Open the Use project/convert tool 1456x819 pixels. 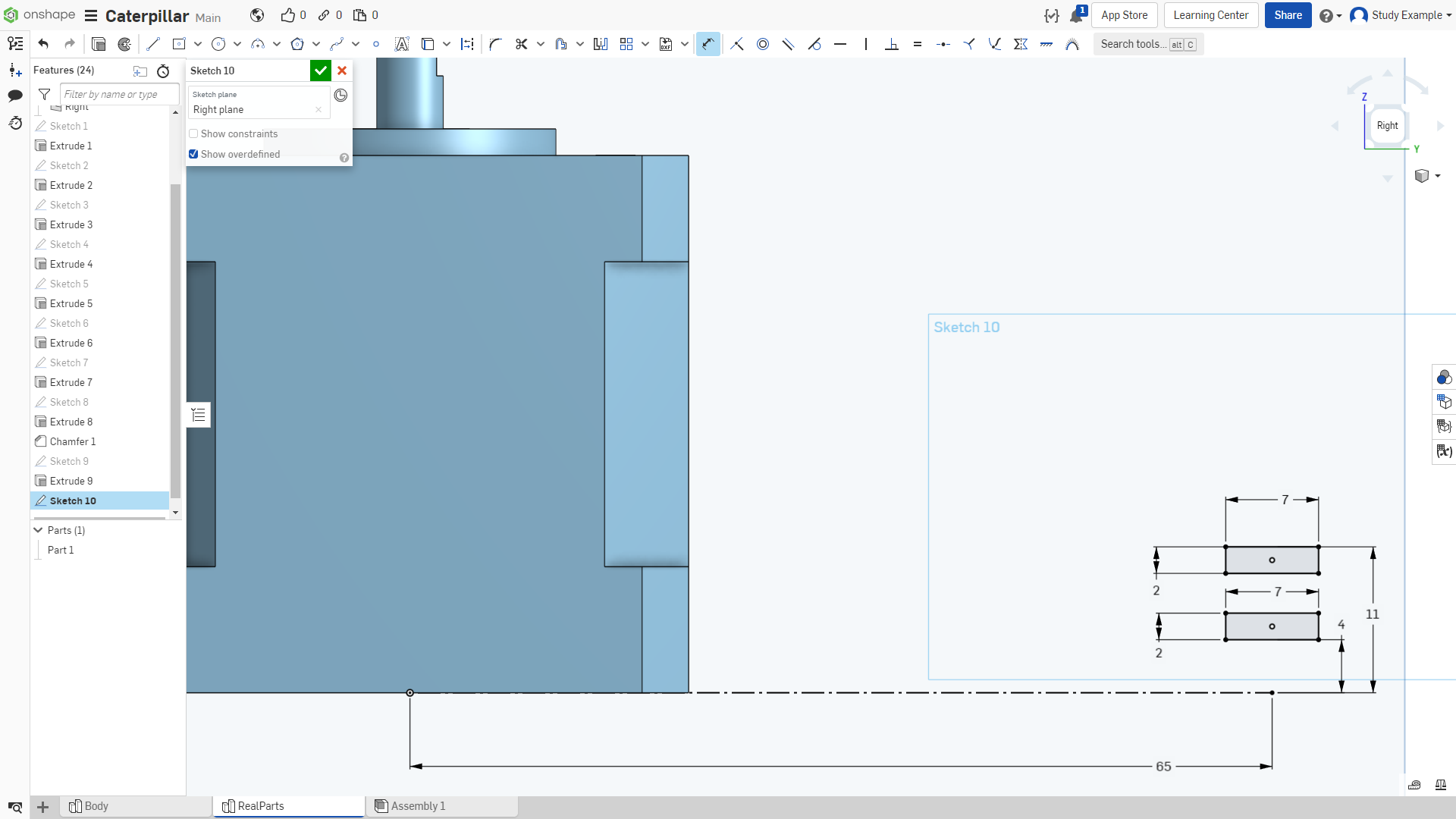[428, 44]
